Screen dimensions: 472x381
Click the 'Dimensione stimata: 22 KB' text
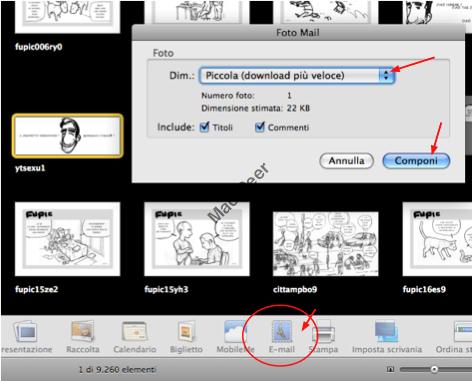tap(255, 108)
